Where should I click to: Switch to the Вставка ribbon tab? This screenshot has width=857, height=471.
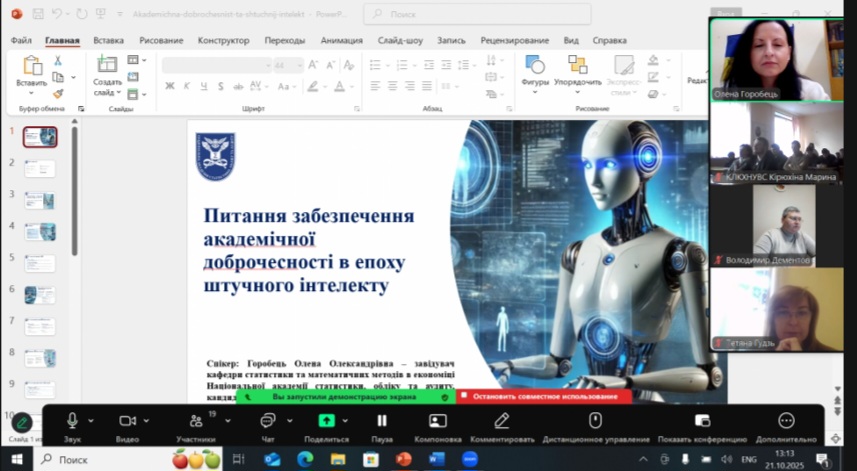(x=108, y=41)
